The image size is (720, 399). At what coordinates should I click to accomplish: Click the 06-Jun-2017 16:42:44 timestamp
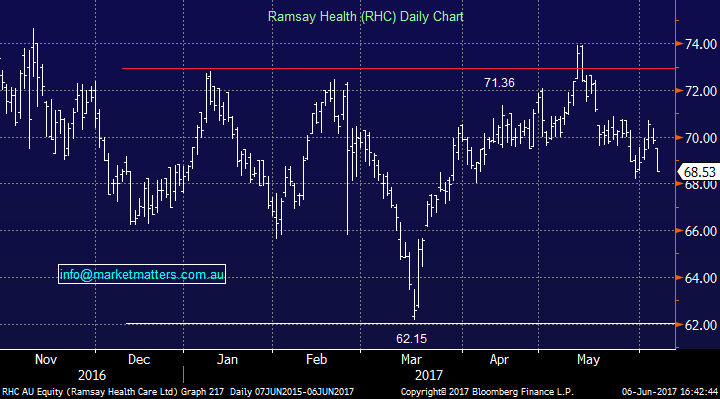point(669,392)
